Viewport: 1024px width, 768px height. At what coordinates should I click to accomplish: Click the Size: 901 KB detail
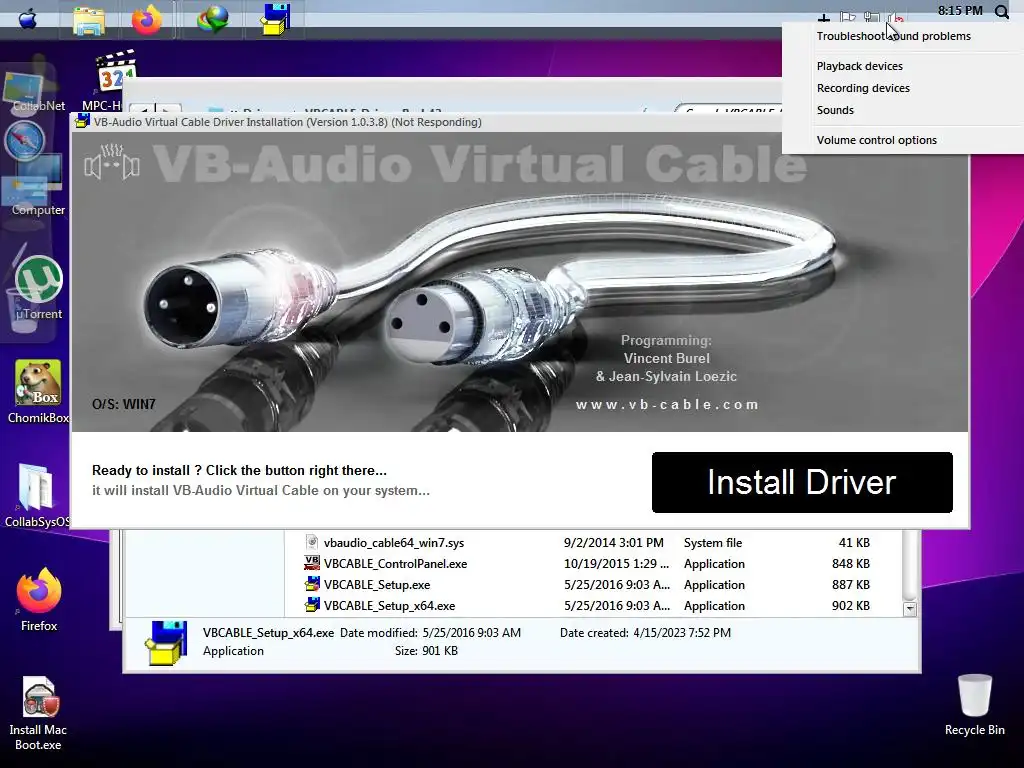[426, 651]
